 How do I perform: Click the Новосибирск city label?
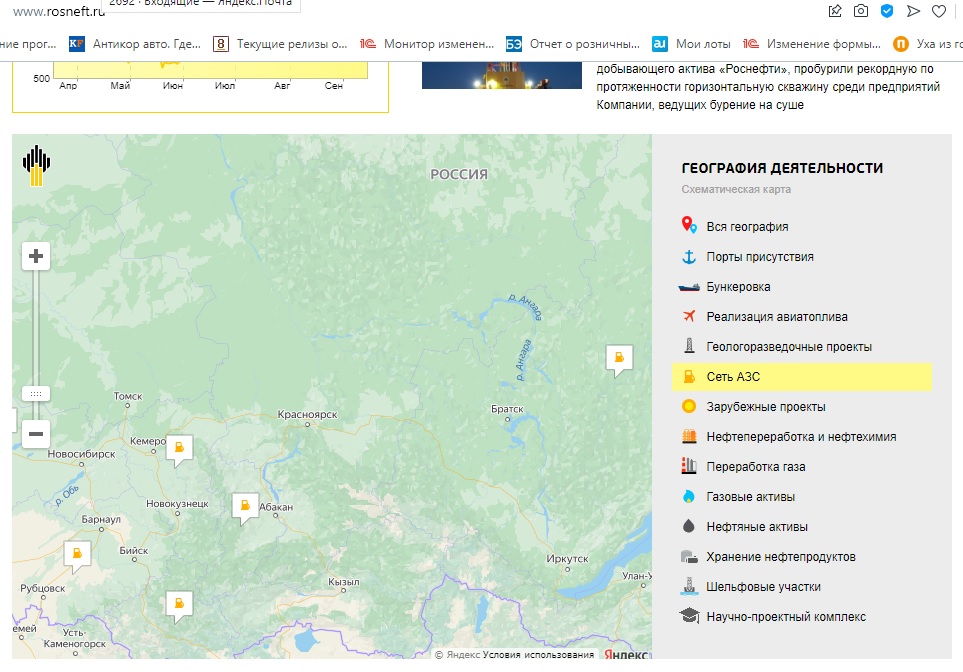82,454
